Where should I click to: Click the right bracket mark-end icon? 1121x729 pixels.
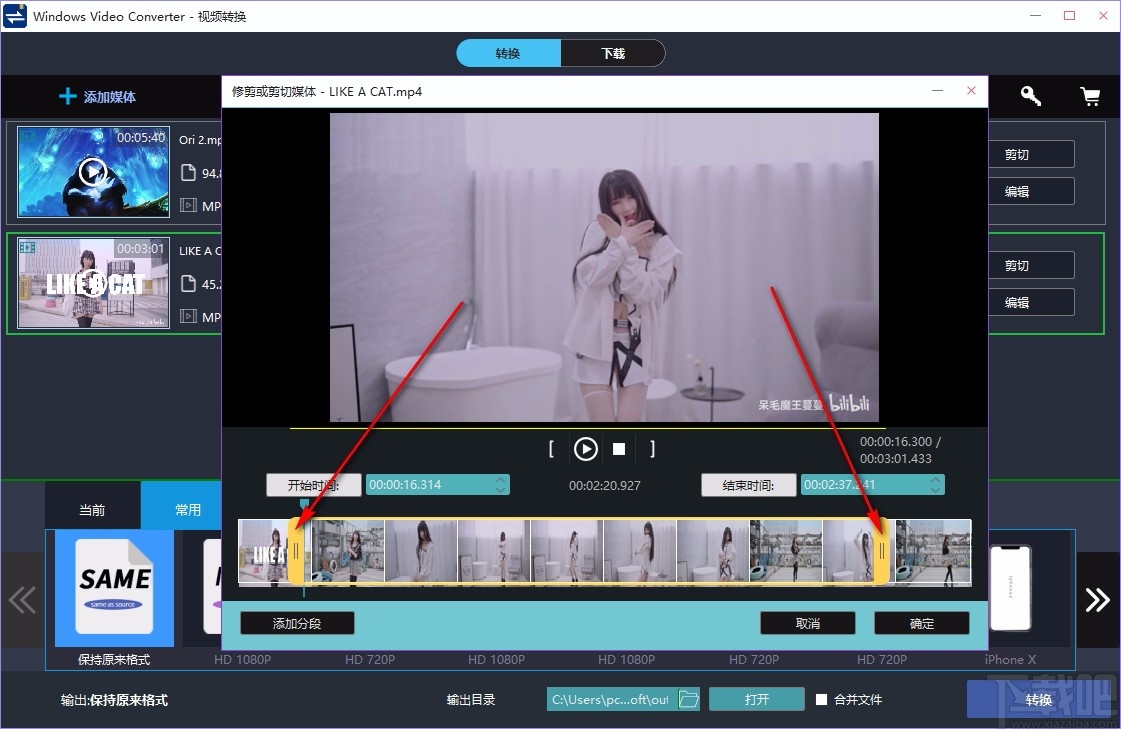point(652,449)
